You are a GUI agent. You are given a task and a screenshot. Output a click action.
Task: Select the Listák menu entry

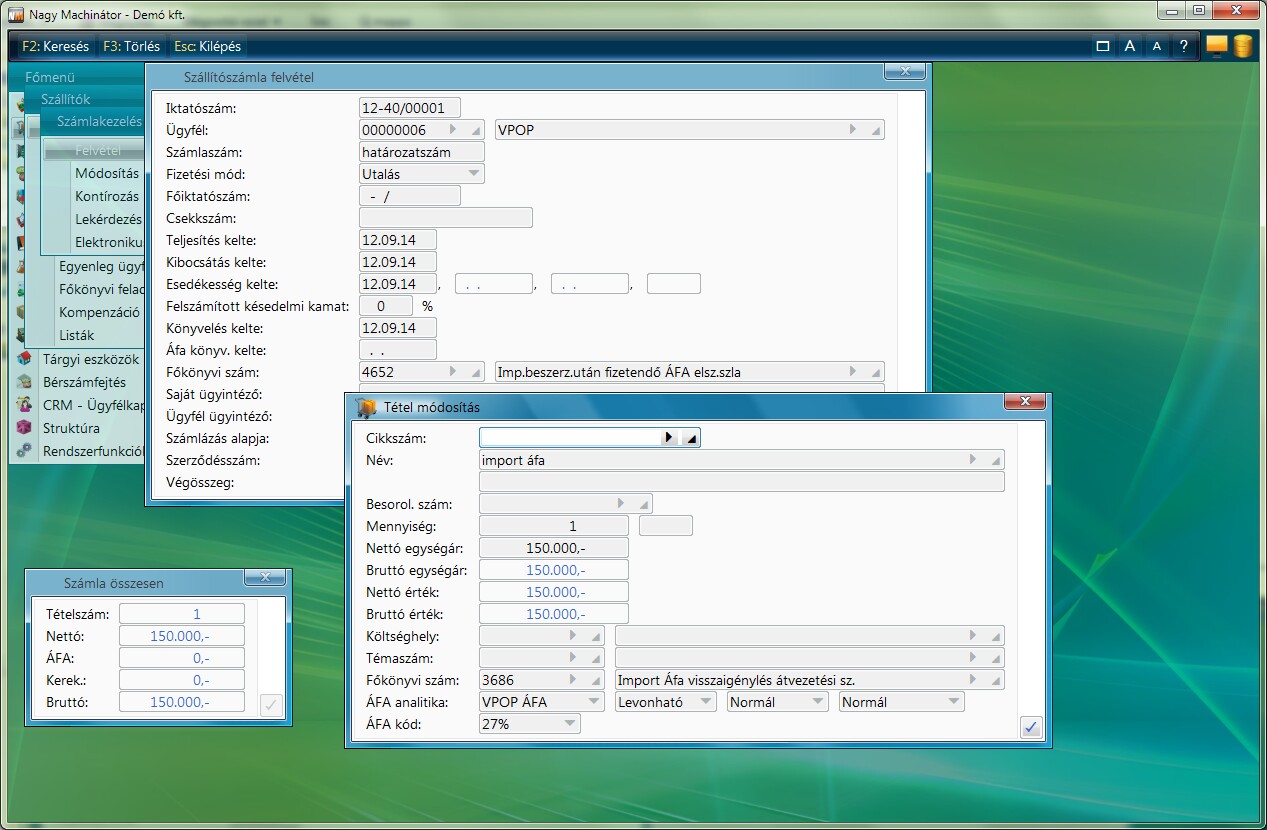(76, 335)
